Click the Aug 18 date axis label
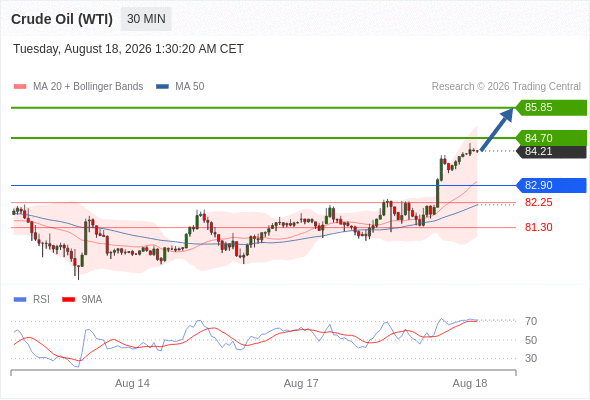This screenshot has width=590, height=400. point(470,383)
